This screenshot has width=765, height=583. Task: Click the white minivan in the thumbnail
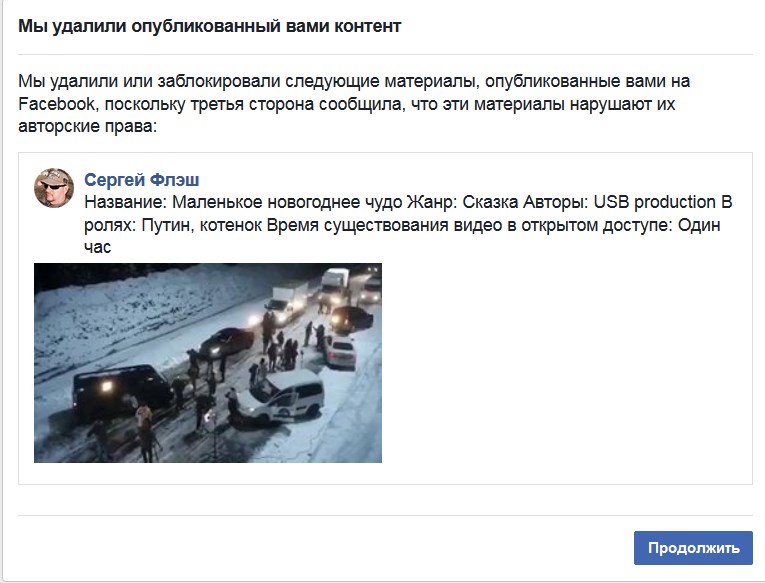click(283, 396)
